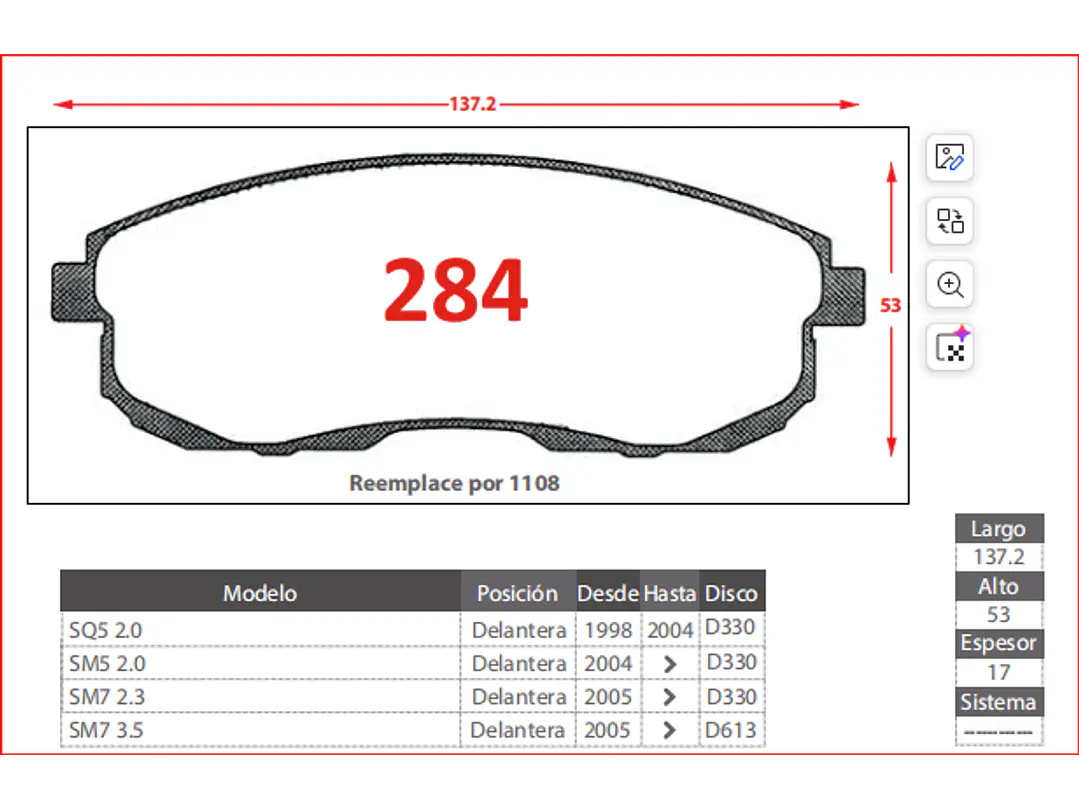The height and width of the screenshot is (809, 1079).
Task: Open the image edit tool icon
Action: tap(949, 158)
